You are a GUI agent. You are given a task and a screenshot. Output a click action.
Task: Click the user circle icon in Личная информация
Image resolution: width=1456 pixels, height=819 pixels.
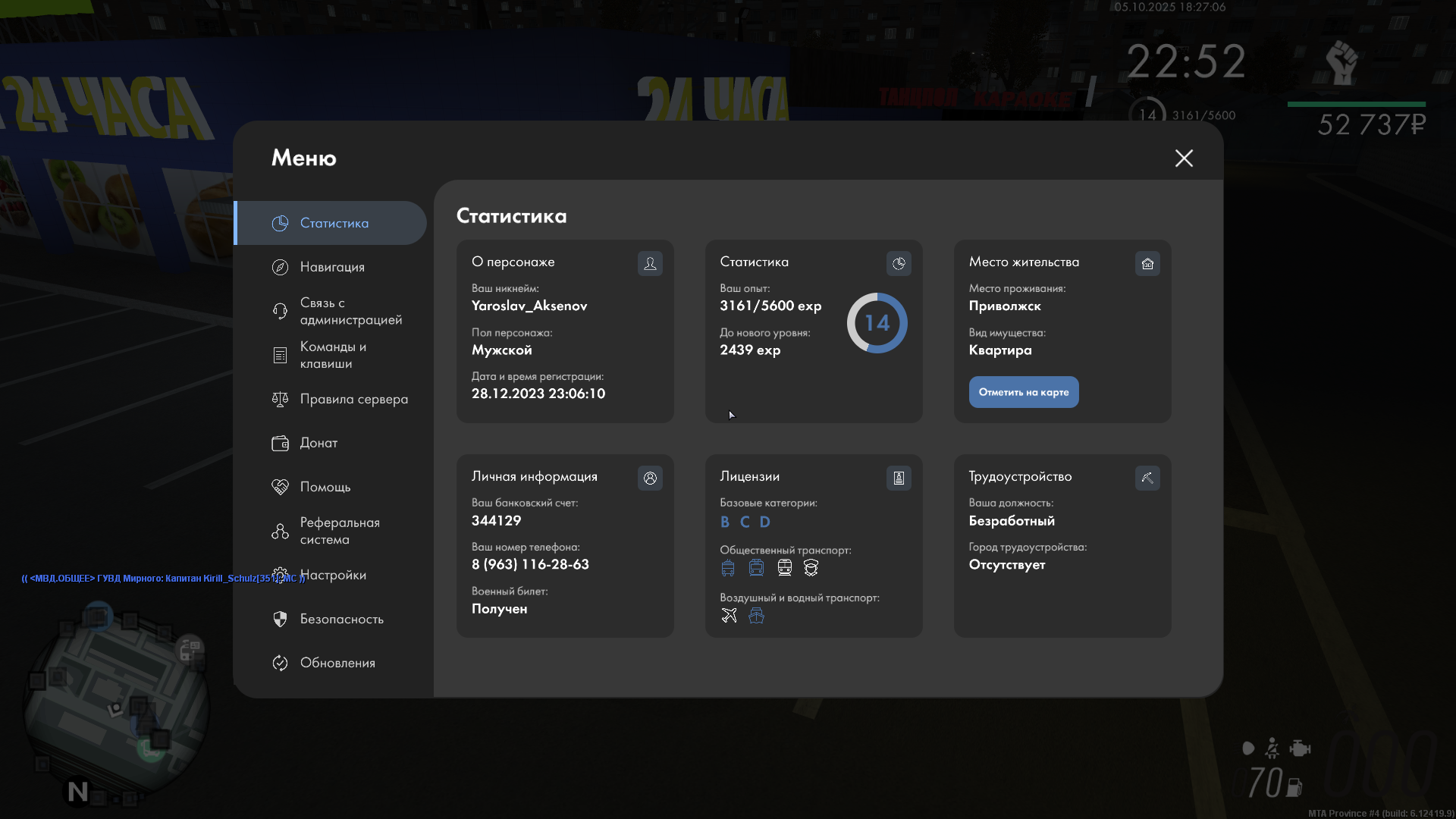coord(650,478)
